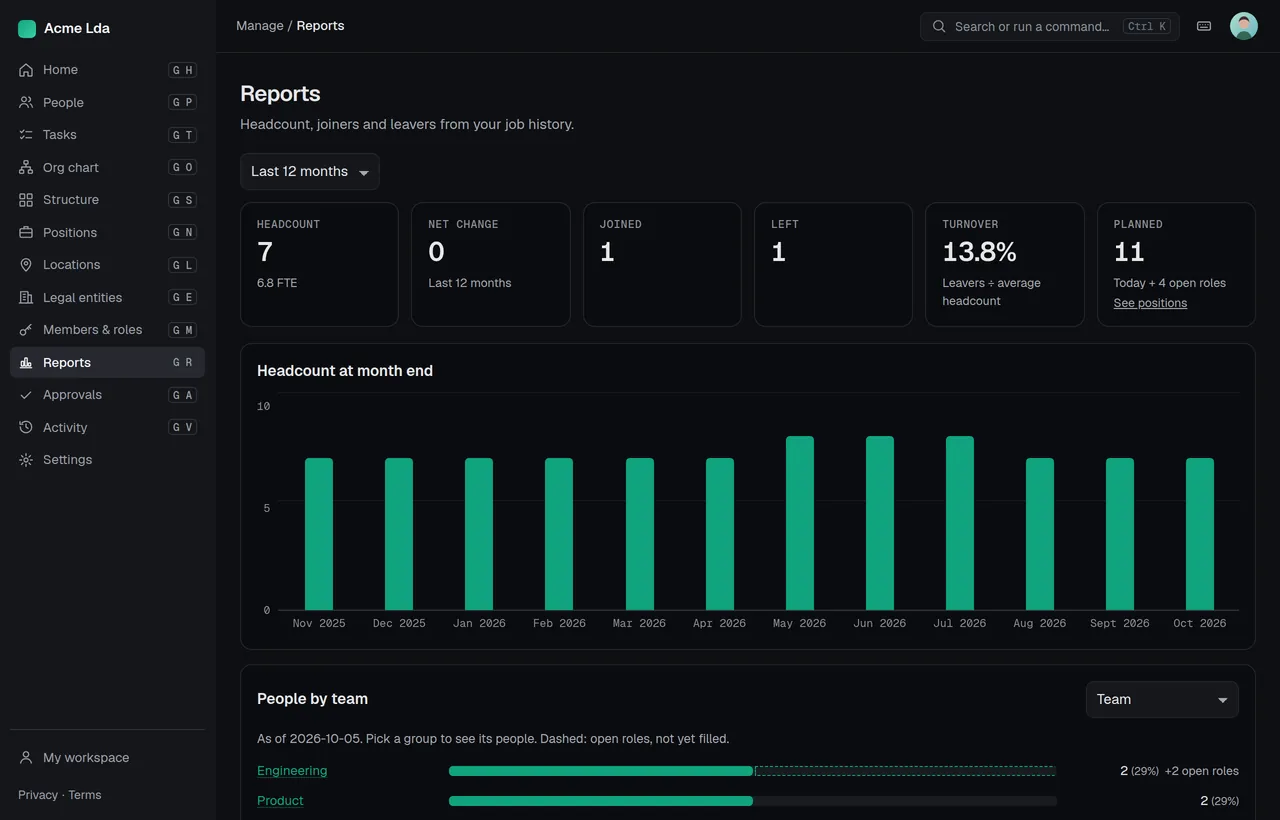Open Org chart from sidebar
Viewport: 1280px width, 820px height.
click(107, 168)
